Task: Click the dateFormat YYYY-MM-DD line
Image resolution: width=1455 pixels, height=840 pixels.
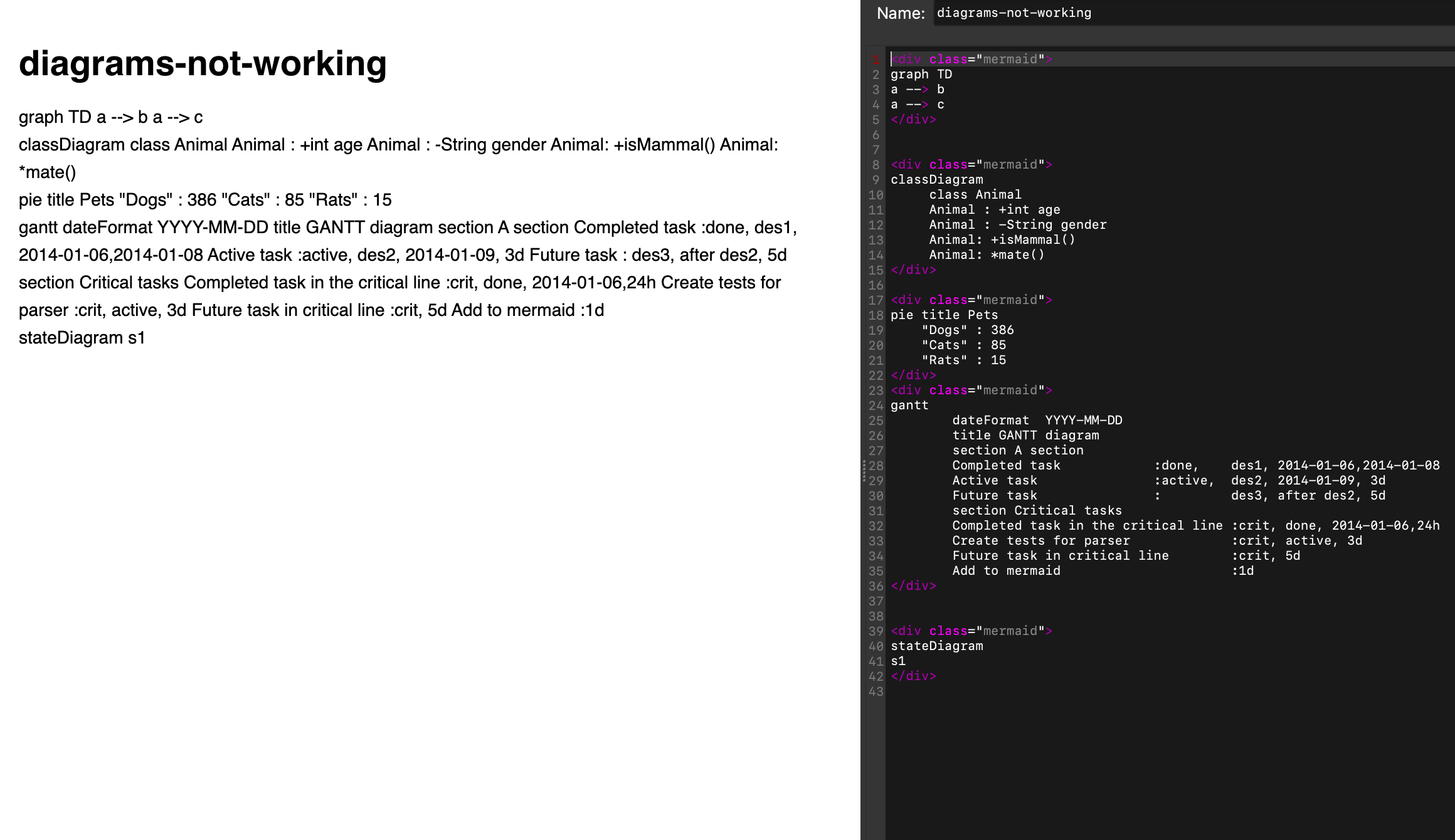Action: point(1037,420)
